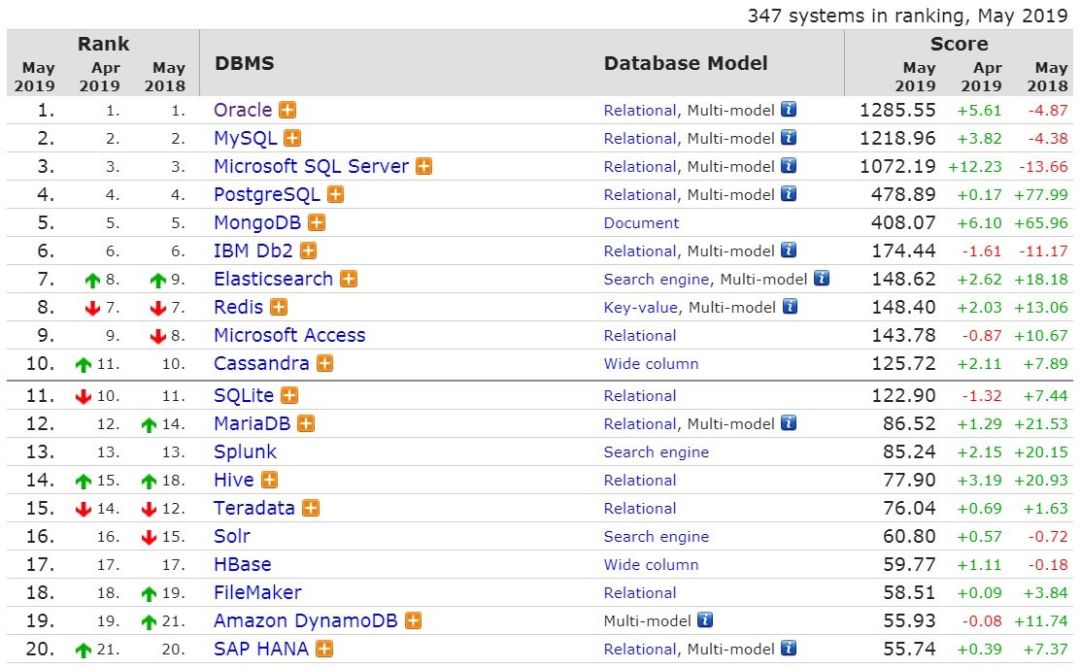Click the orange plus icon next to Oracle
The width and height of the screenshot is (1080, 668).
point(288,110)
